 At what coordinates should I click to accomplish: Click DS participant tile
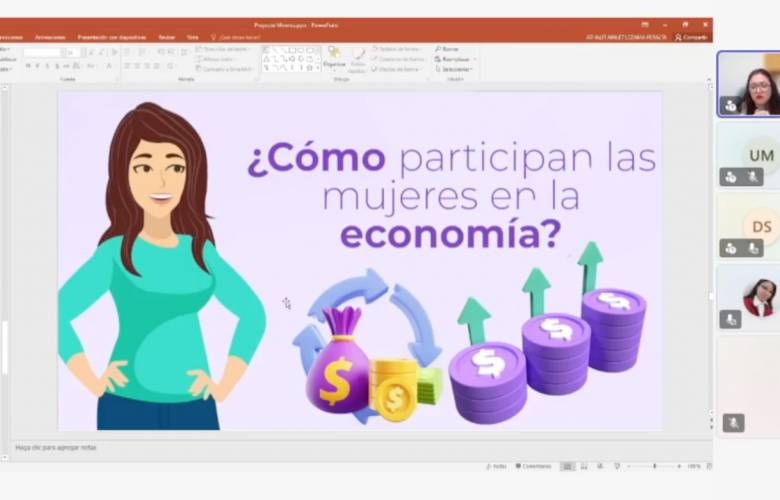click(x=748, y=226)
